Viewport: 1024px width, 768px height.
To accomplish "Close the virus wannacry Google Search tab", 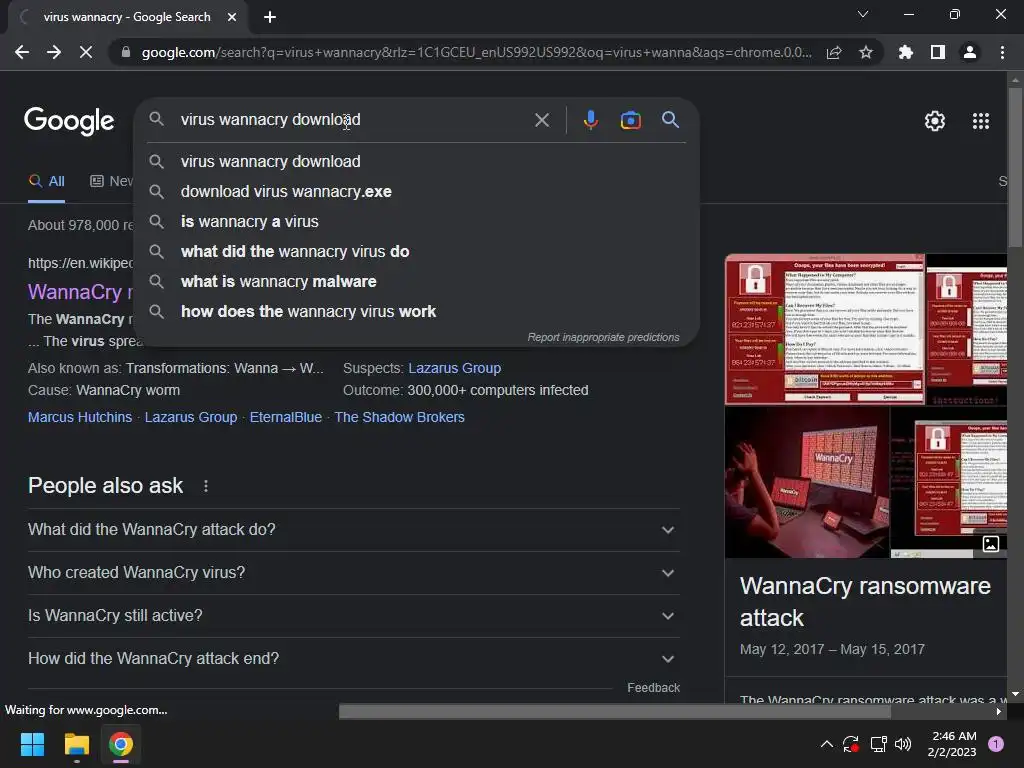I will tap(232, 17).
